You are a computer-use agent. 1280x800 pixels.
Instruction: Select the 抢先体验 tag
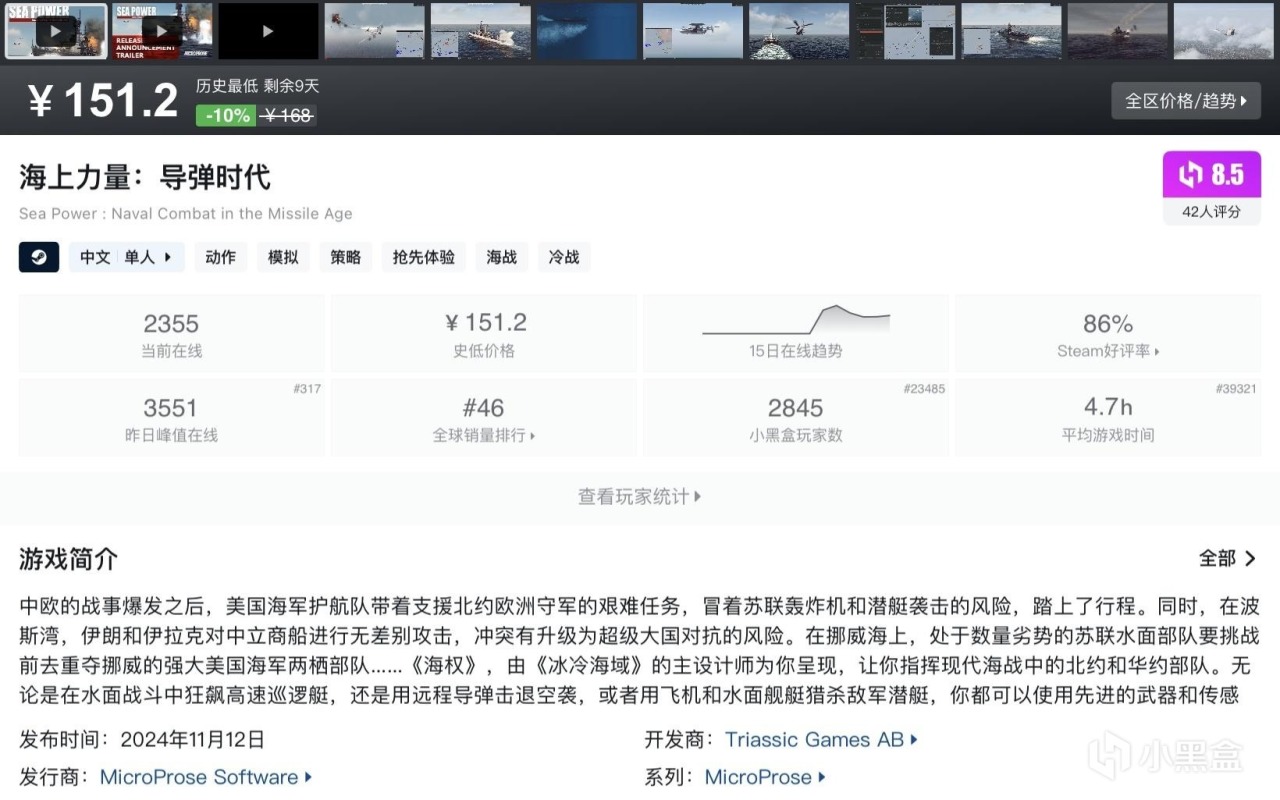coord(424,257)
